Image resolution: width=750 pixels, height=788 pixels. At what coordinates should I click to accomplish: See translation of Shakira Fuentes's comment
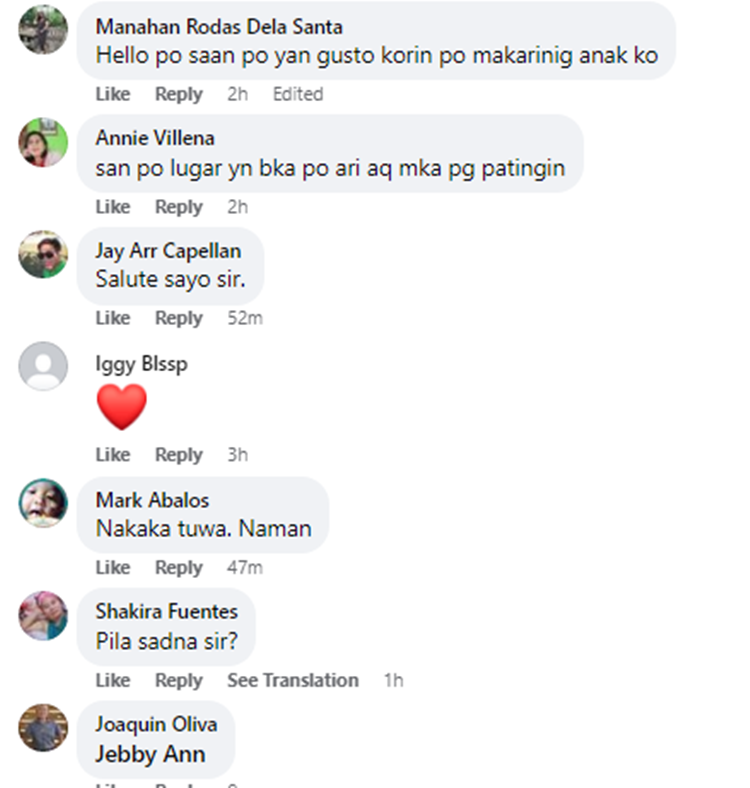click(293, 680)
